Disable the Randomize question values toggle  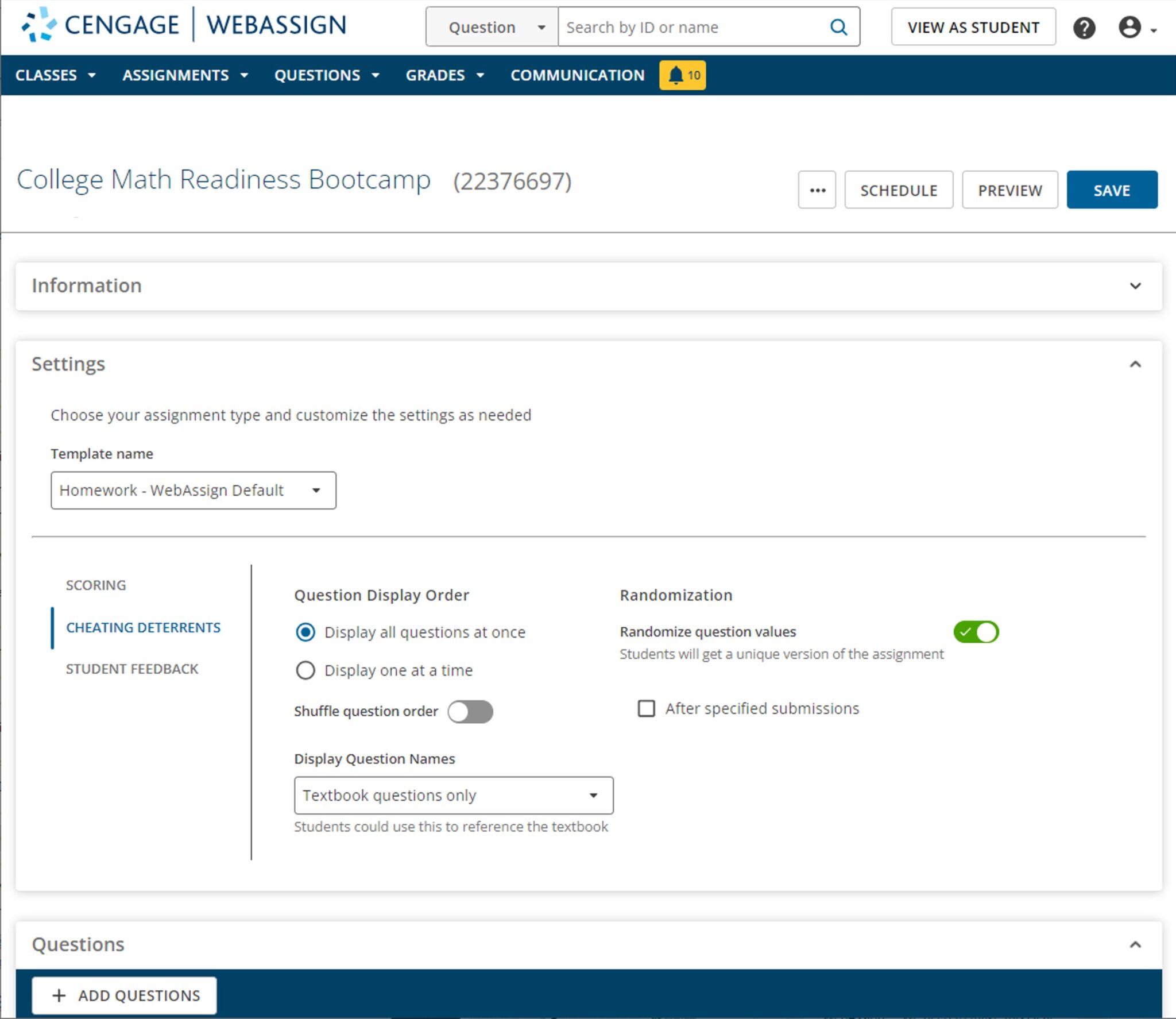coord(977,632)
